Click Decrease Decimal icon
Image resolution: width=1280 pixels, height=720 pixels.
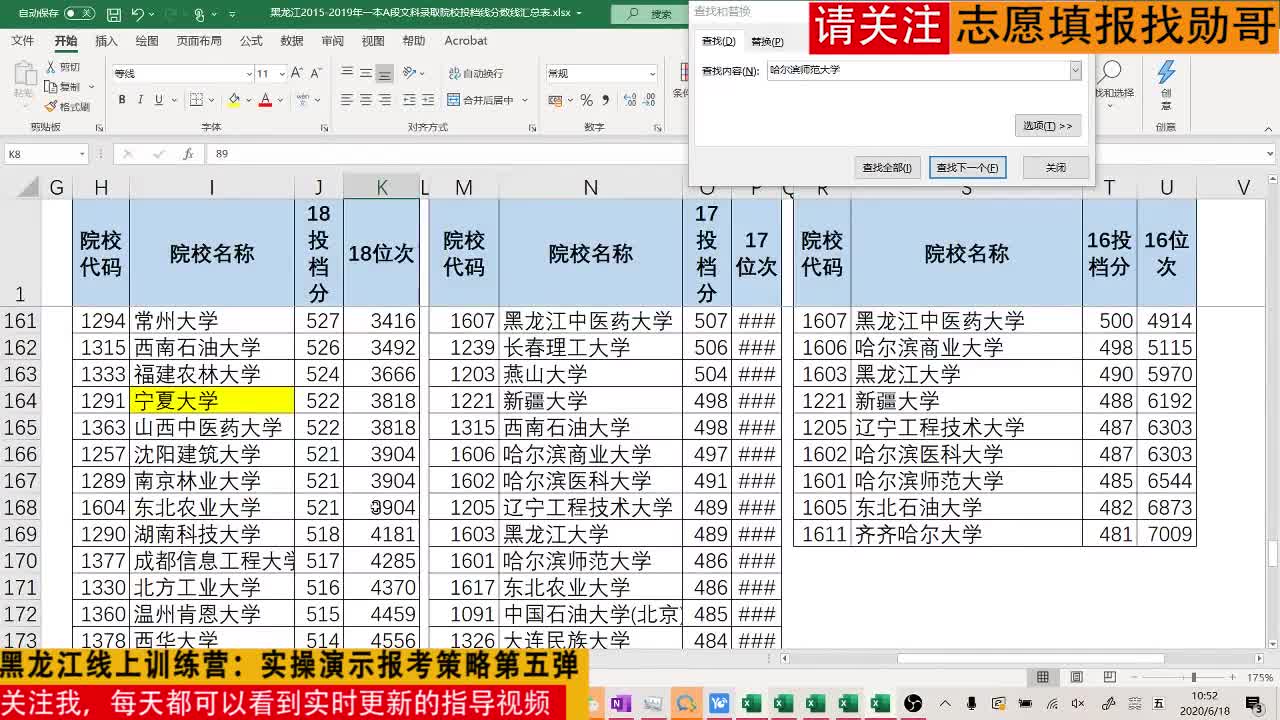point(648,100)
